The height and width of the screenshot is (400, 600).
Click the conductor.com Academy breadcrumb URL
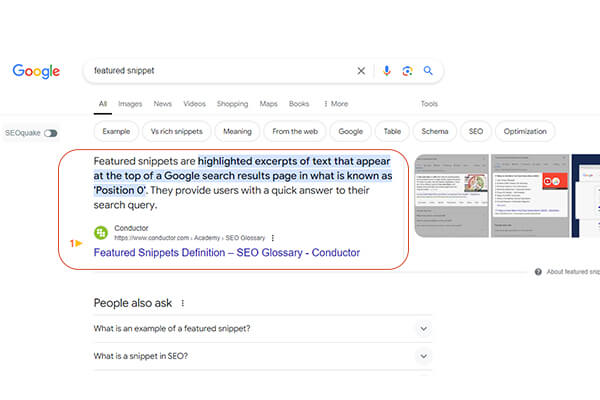(x=189, y=238)
